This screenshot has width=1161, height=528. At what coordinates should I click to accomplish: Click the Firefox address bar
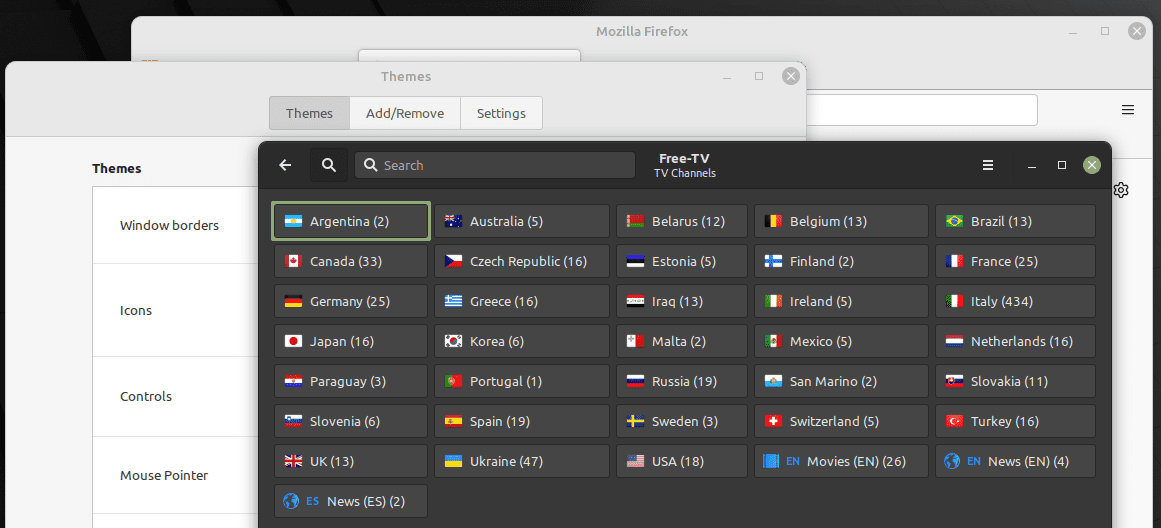[x=921, y=110]
